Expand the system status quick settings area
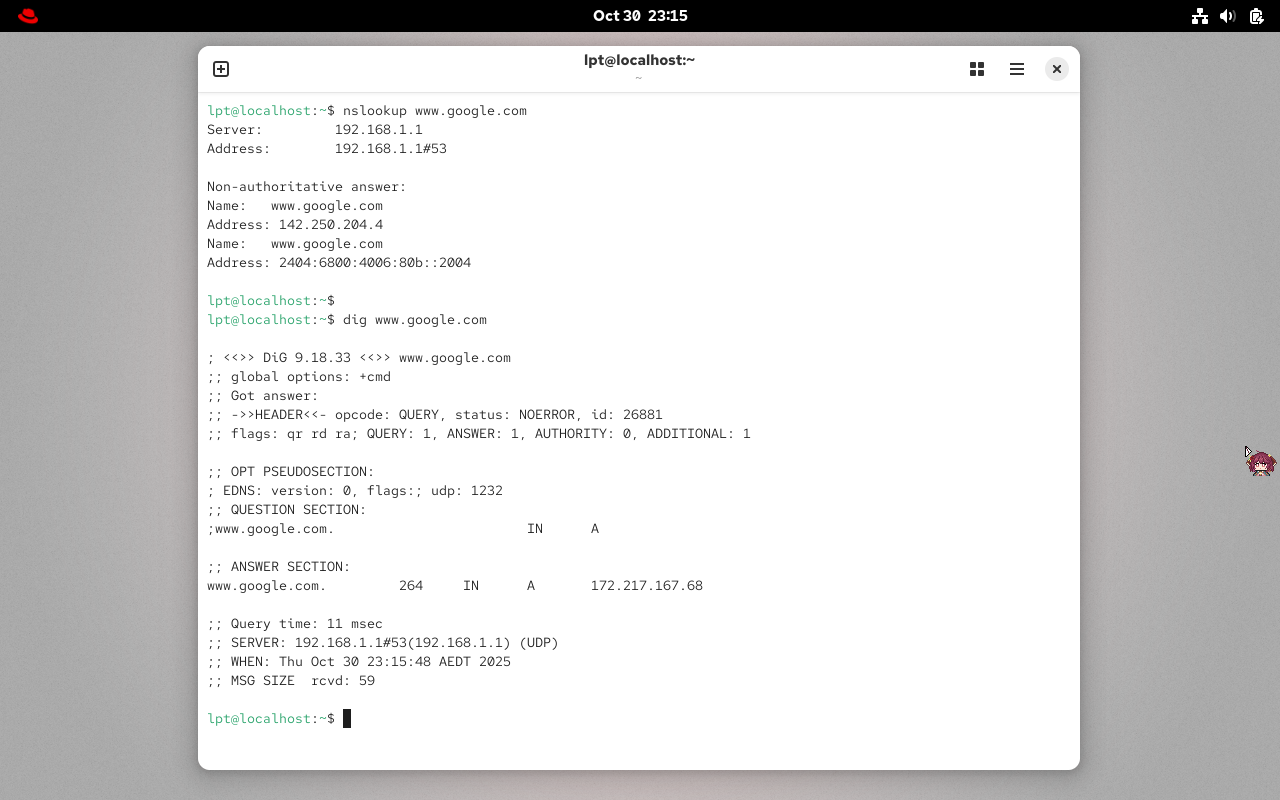 tap(1227, 16)
